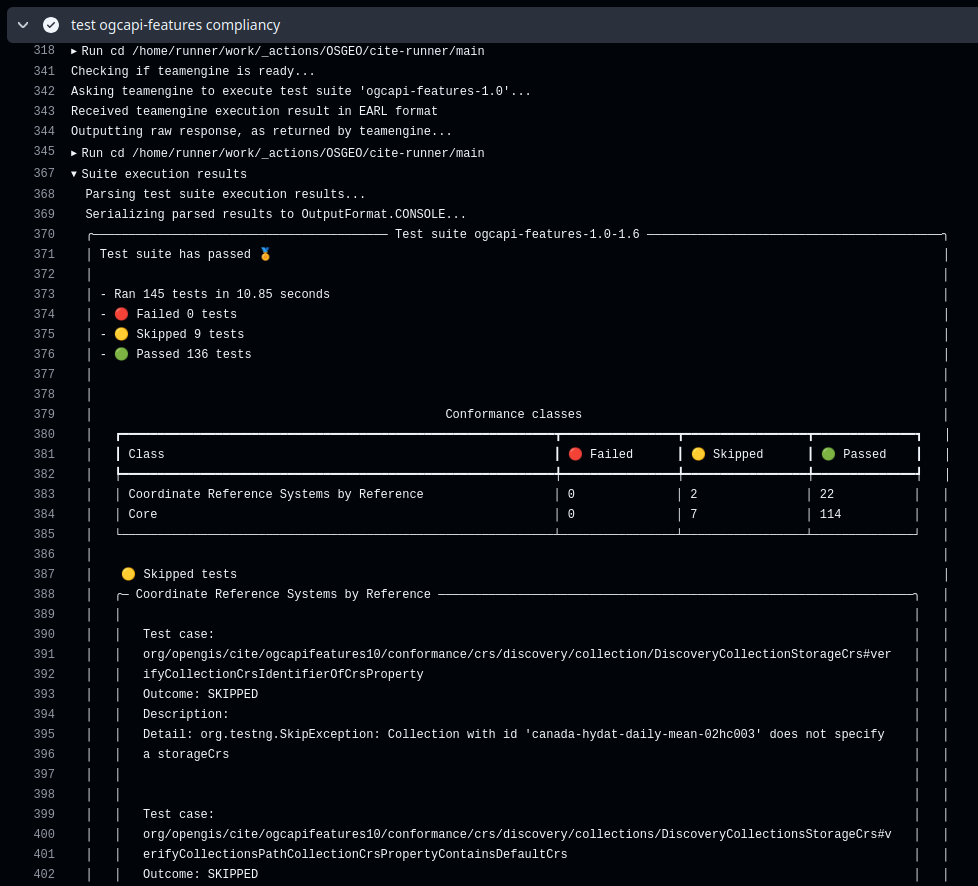Click 'Outcome: SKIPPED' at line 393

tap(200, 694)
